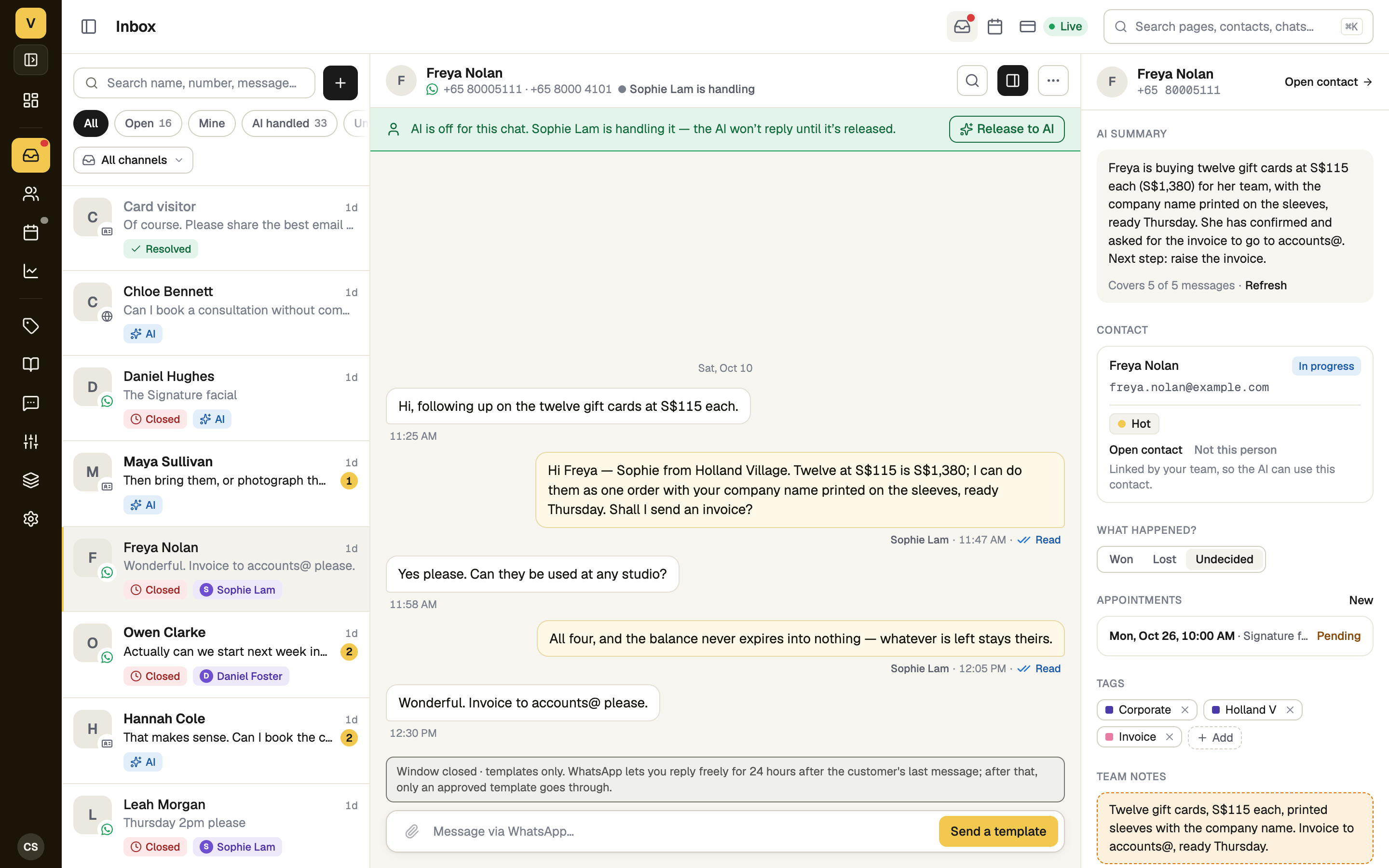Open the knowledge book icon in sidebar

point(30,364)
